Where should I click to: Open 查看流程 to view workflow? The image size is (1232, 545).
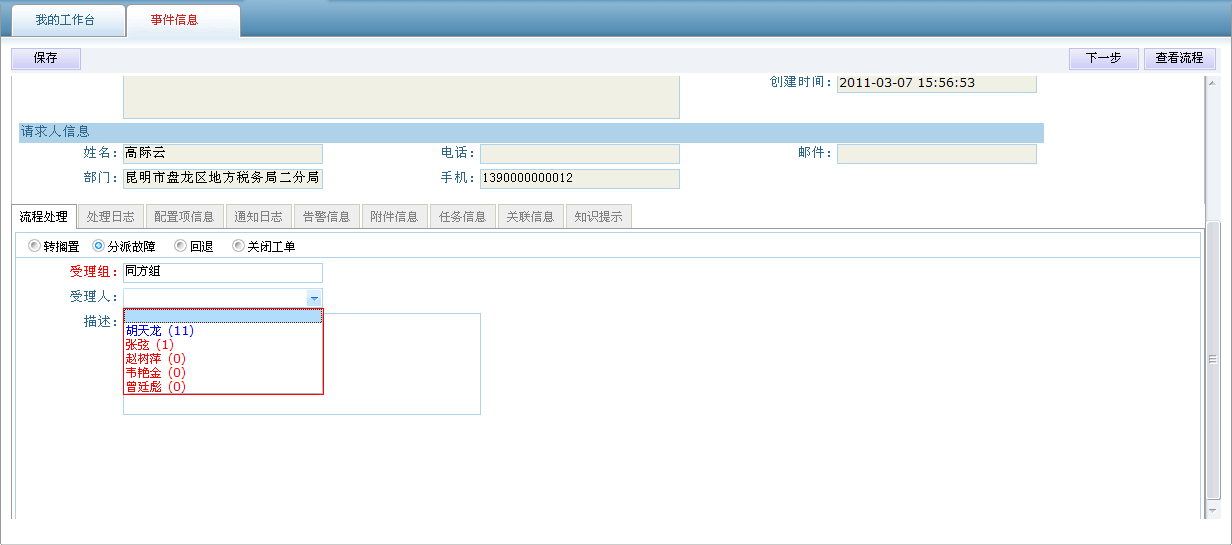(x=1179, y=59)
